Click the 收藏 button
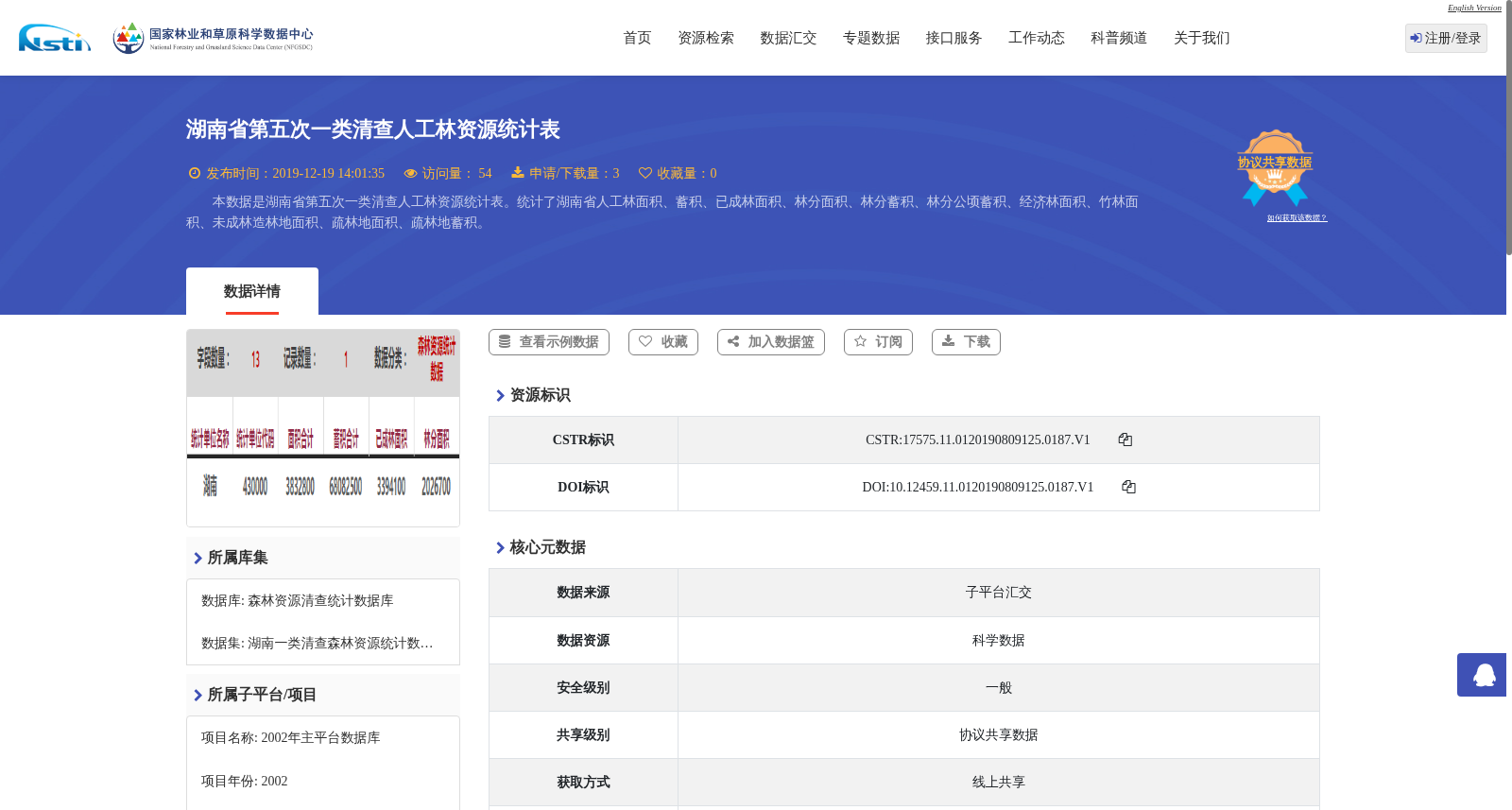 (x=663, y=342)
